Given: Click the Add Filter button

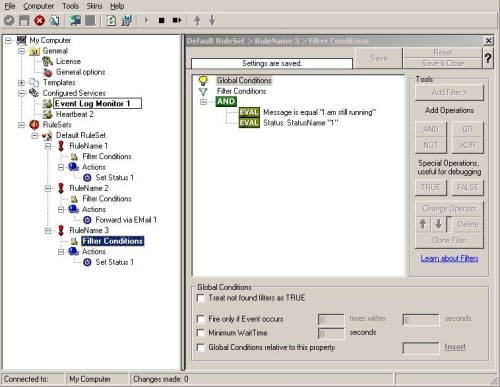Looking at the screenshot, I should click(449, 92).
